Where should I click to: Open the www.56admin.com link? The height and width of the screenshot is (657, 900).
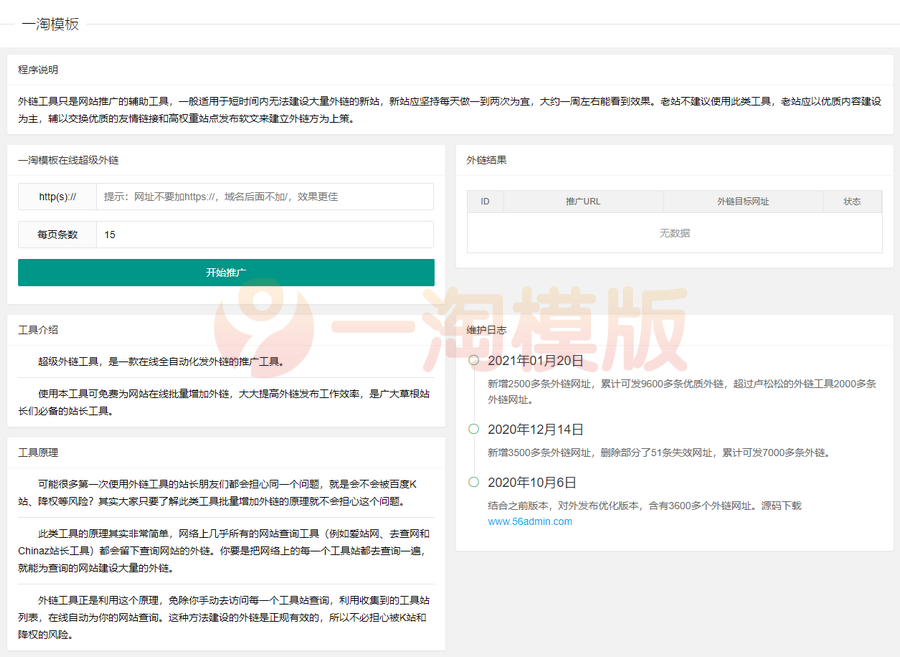pos(530,522)
